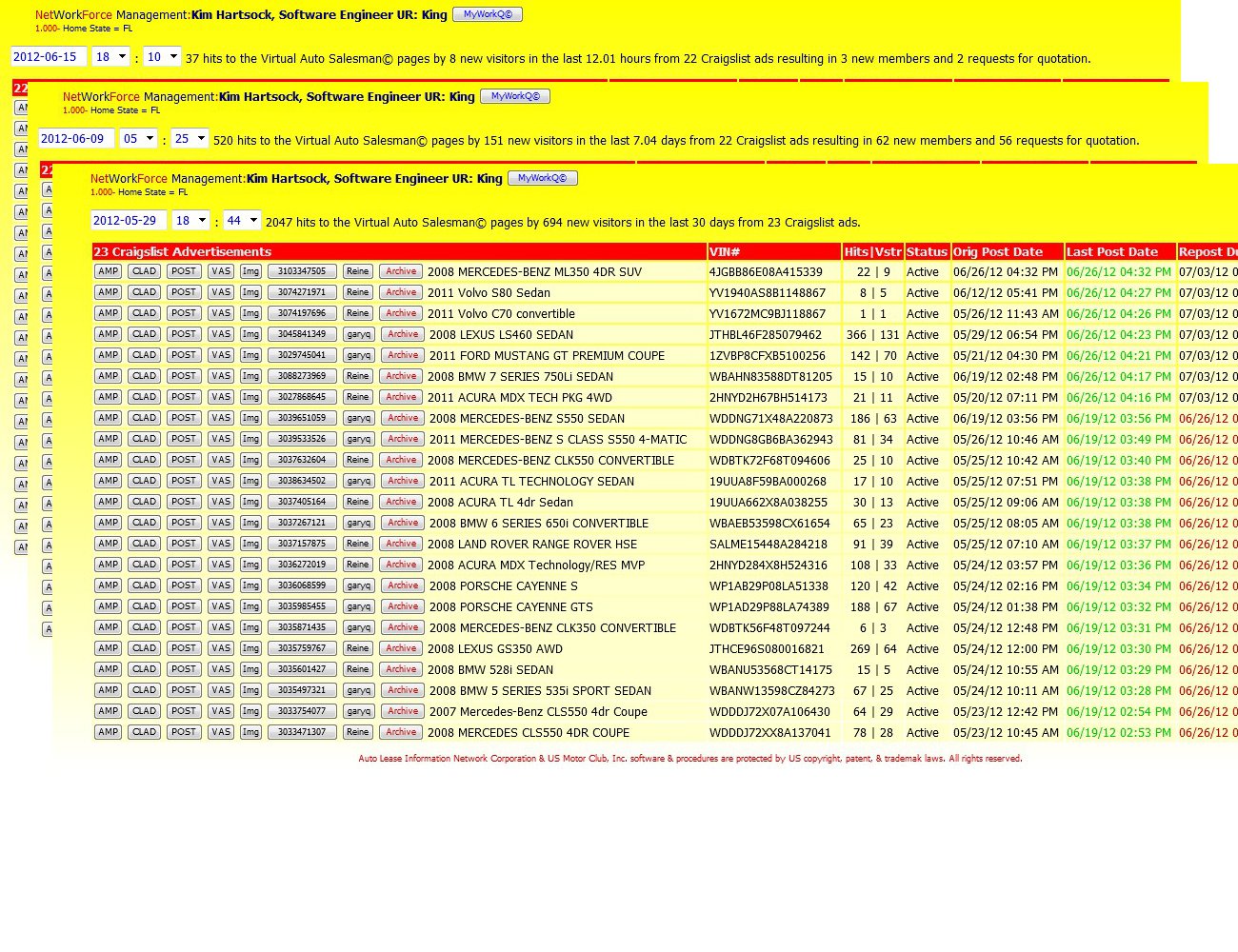Click '1.000- Home State = FL' in the 2012-05-29 panel

tap(139, 192)
